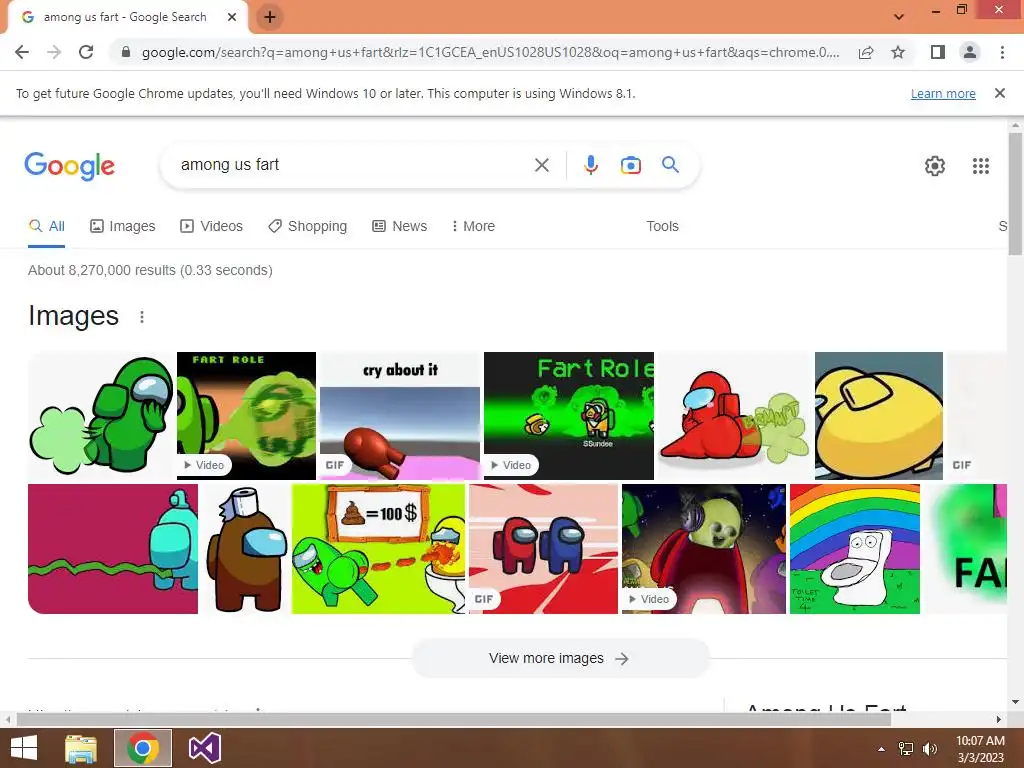Open the Windows Start button
Screen dimensions: 1024x768
[24, 748]
